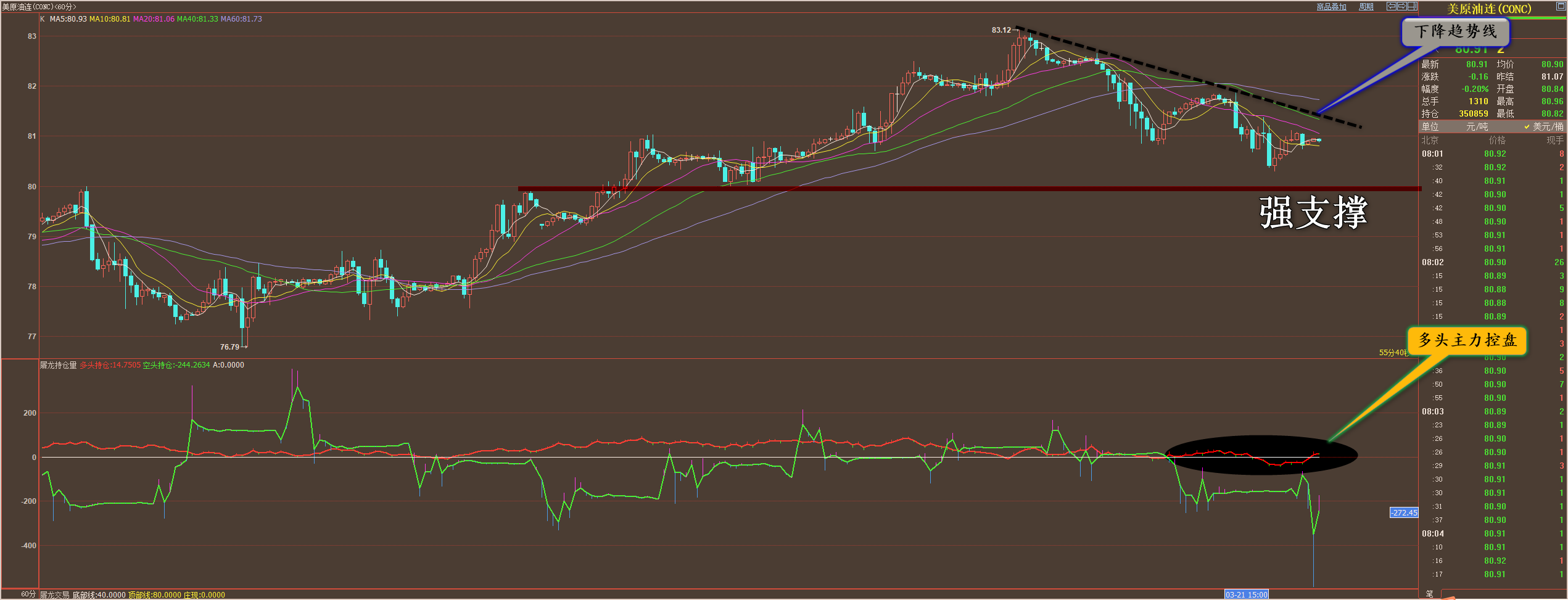The height and width of the screenshot is (600, 1568).
Task: Click the 现手 column header
Action: click(x=1555, y=140)
